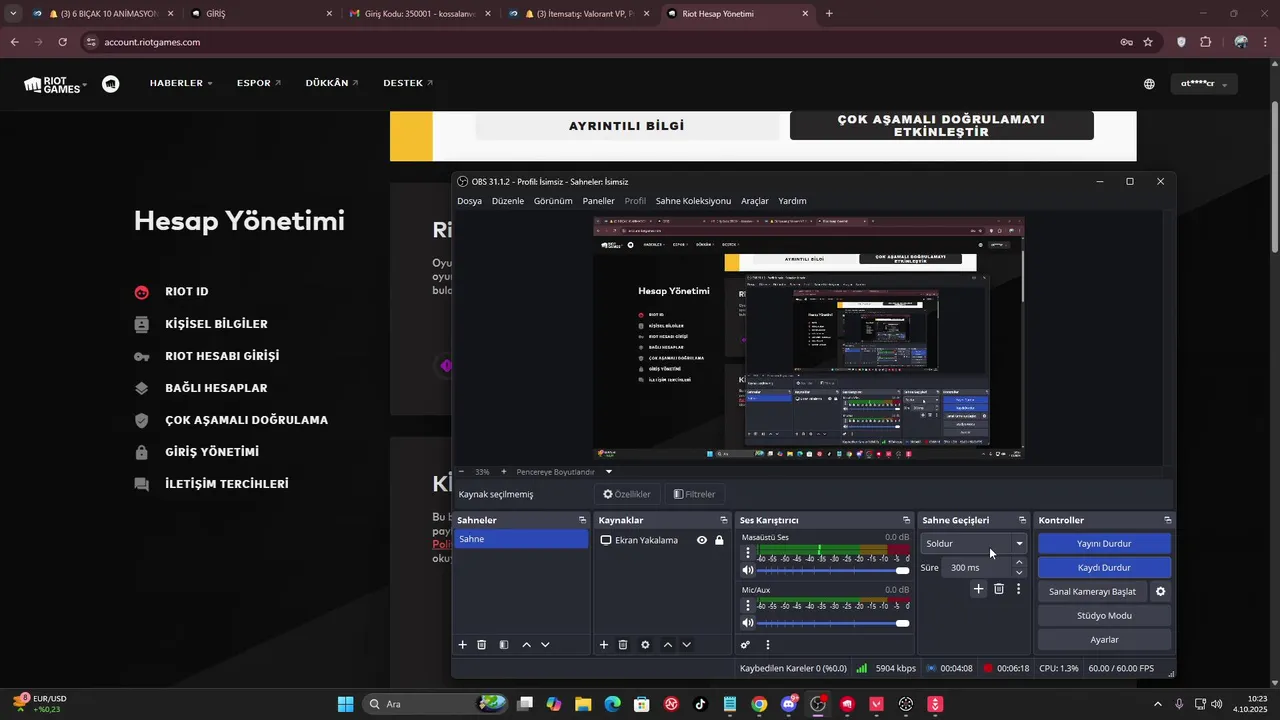
Task: Open advanced audio properties gears icon
Action: click(x=745, y=645)
